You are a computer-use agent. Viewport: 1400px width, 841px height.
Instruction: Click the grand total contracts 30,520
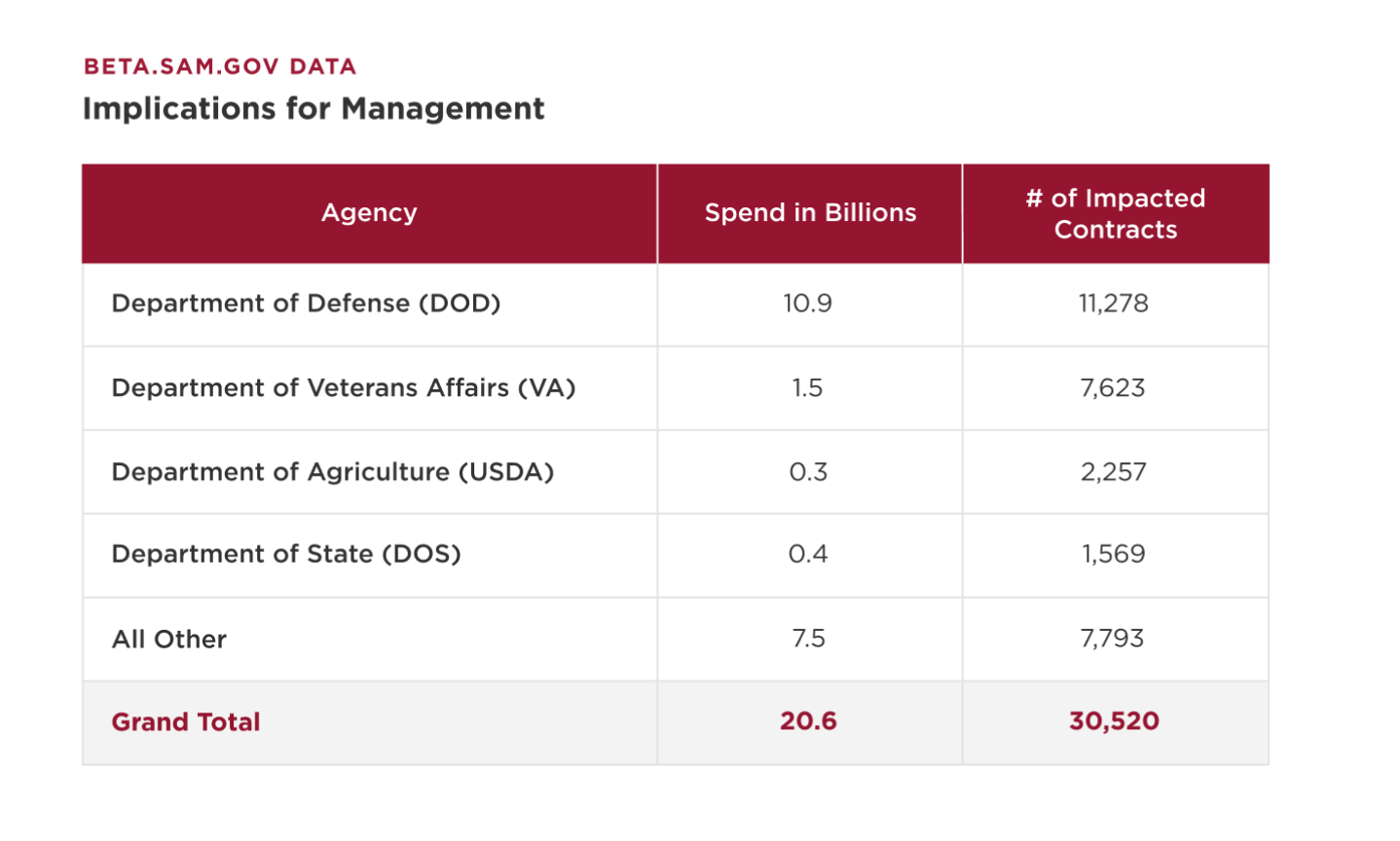click(1114, 721)
